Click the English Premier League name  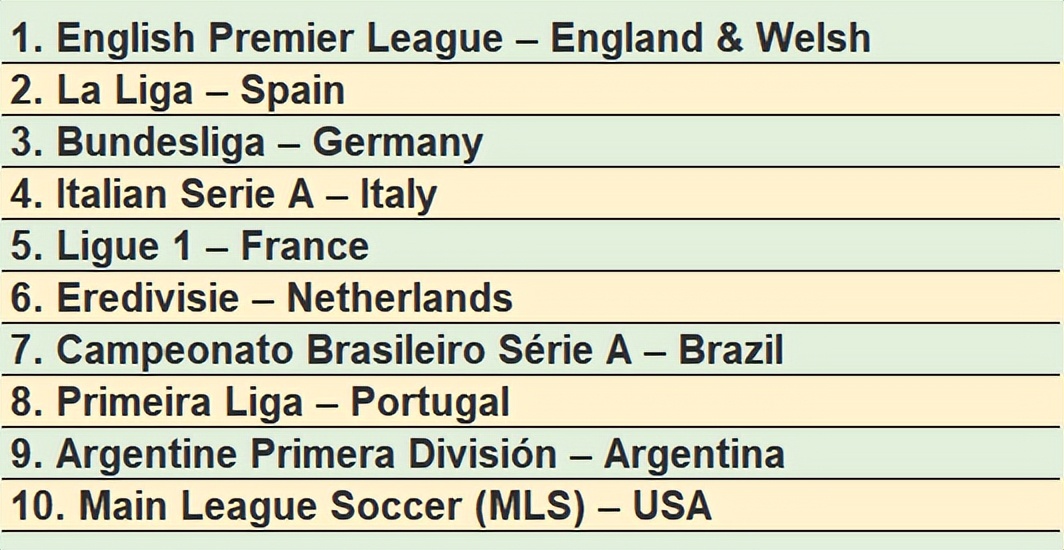coord(280,39)
